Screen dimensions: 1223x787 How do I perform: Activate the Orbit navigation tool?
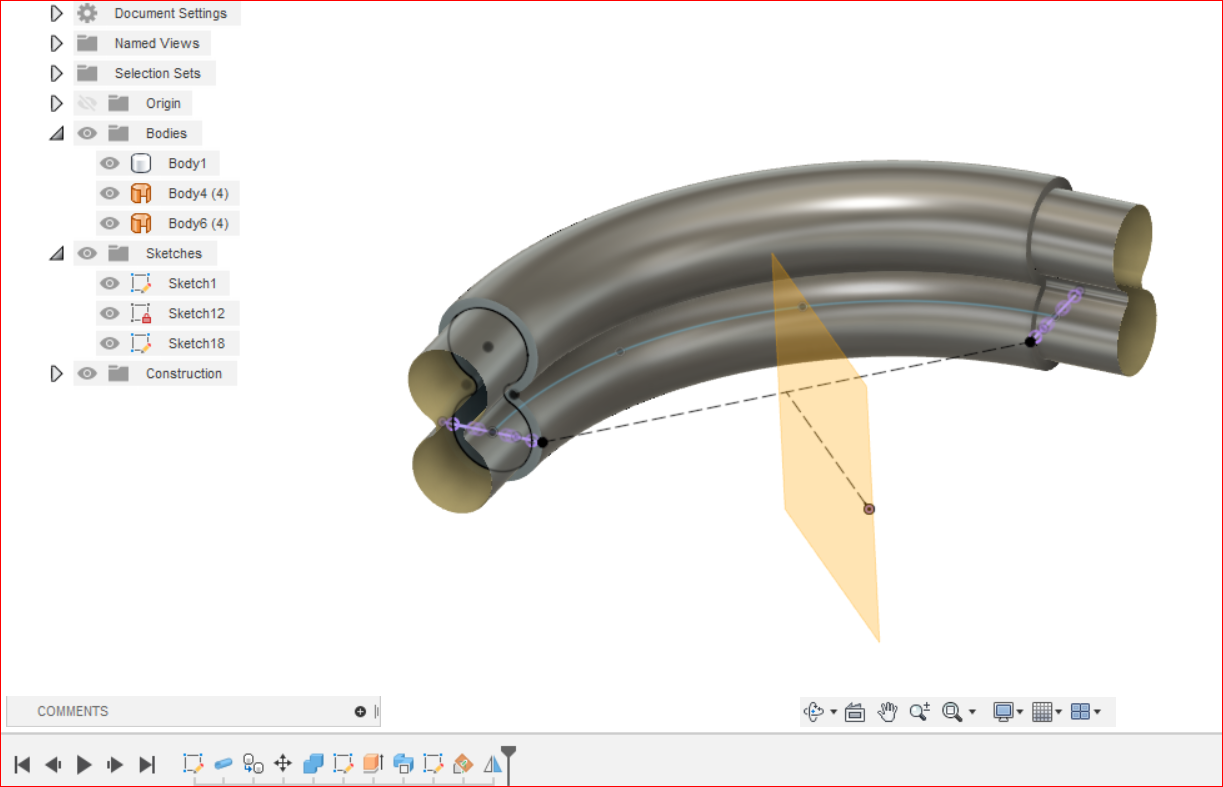tap(813, 712)
